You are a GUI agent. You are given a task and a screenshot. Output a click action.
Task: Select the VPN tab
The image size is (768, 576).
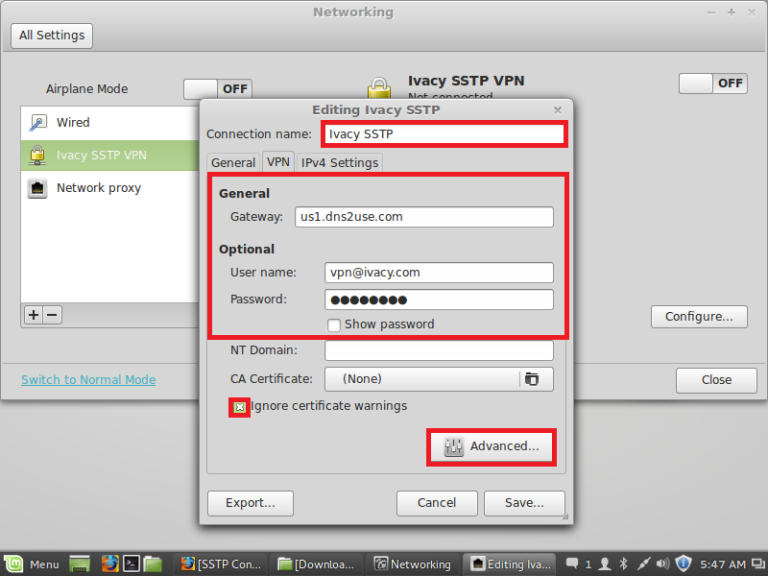[278, 162]
